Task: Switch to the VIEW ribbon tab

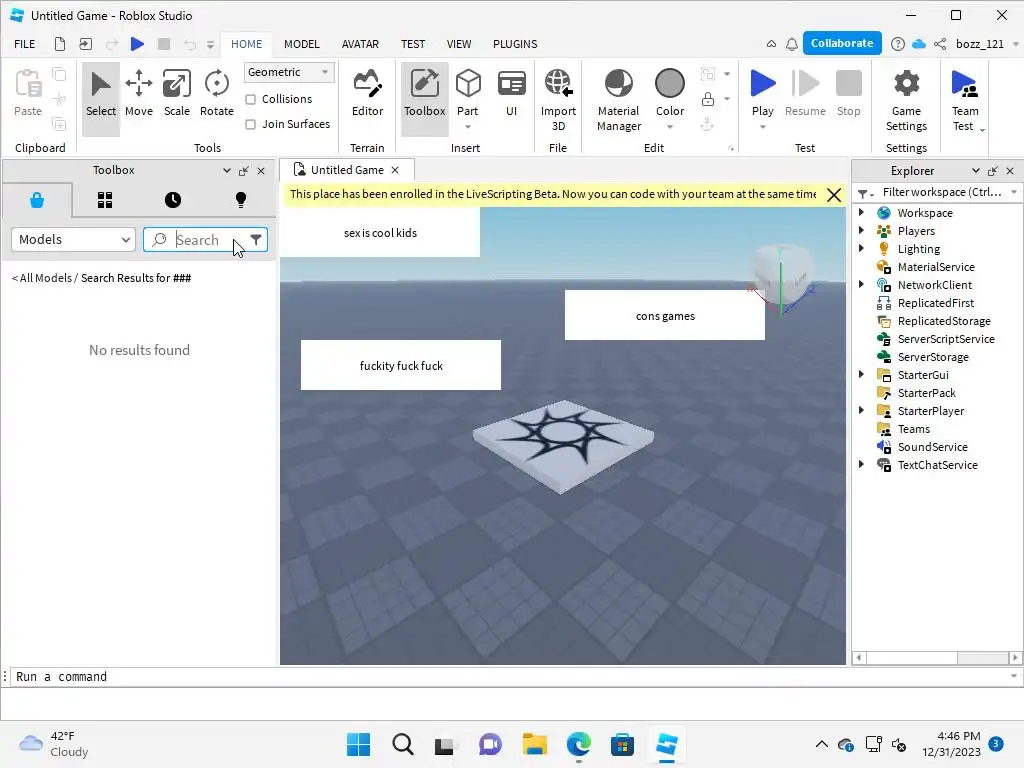Action: pos(458,44)
